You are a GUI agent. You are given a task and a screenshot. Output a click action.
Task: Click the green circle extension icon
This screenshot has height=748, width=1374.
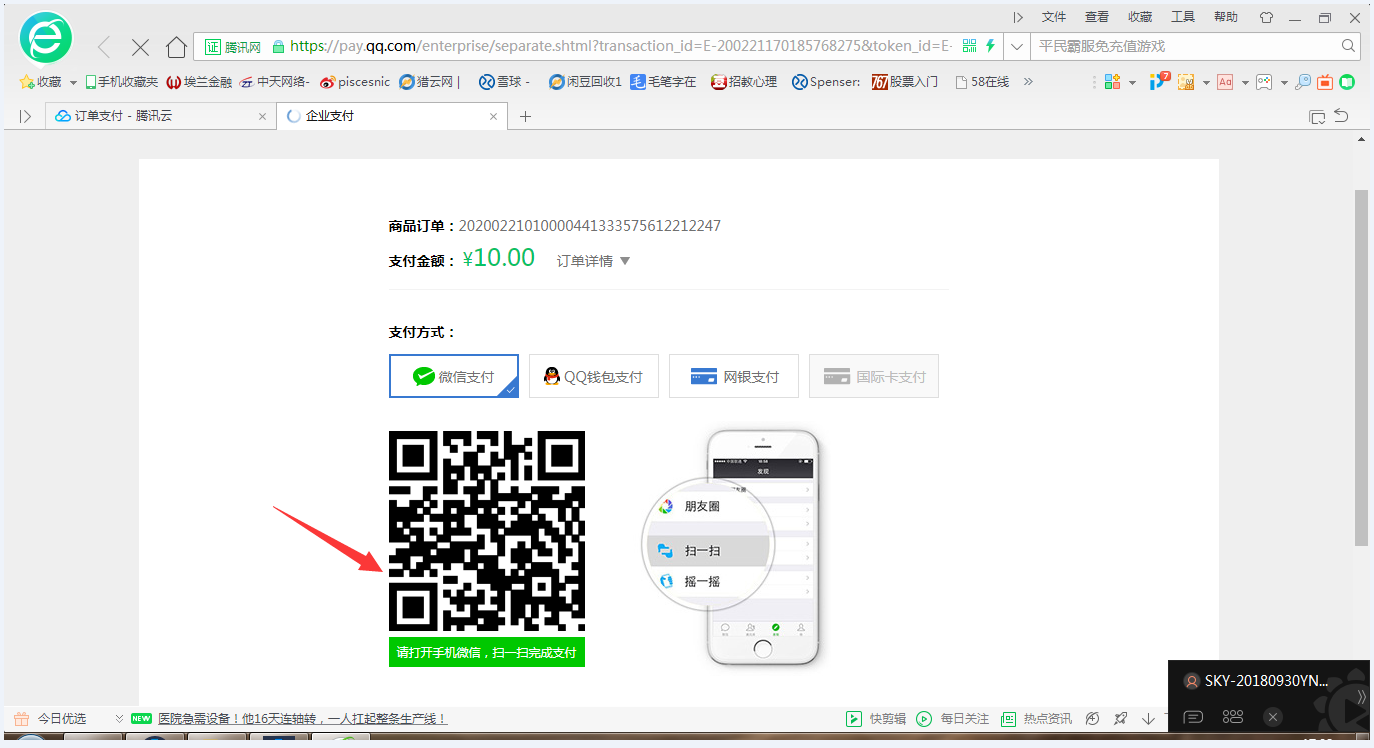[1347, 82]
